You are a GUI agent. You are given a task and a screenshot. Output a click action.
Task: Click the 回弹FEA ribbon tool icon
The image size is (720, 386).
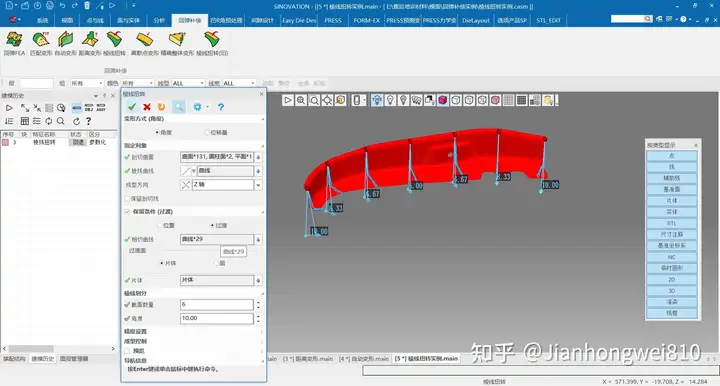point(14,39)
